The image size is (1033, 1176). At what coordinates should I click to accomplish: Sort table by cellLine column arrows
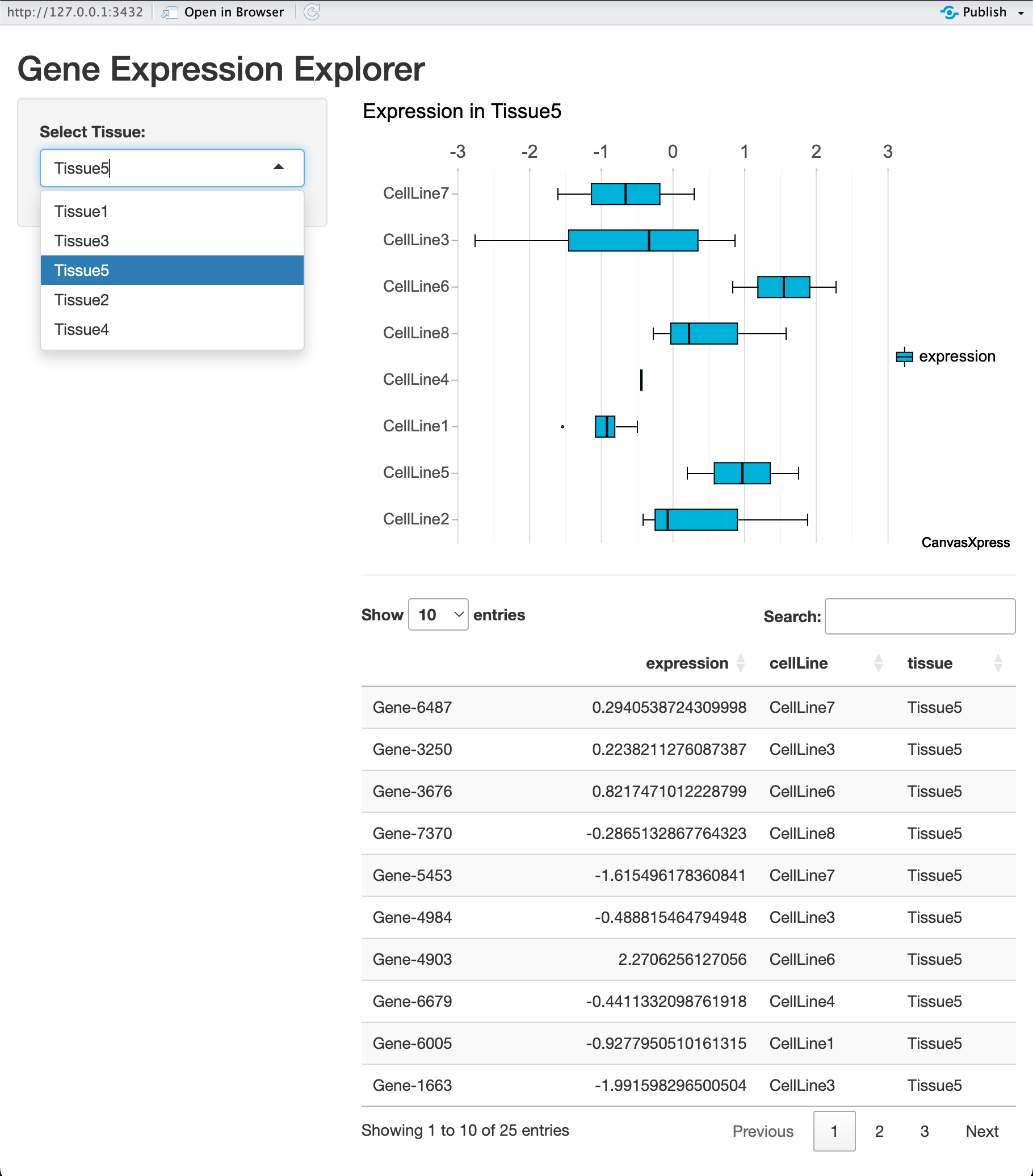tap(878, 663)
